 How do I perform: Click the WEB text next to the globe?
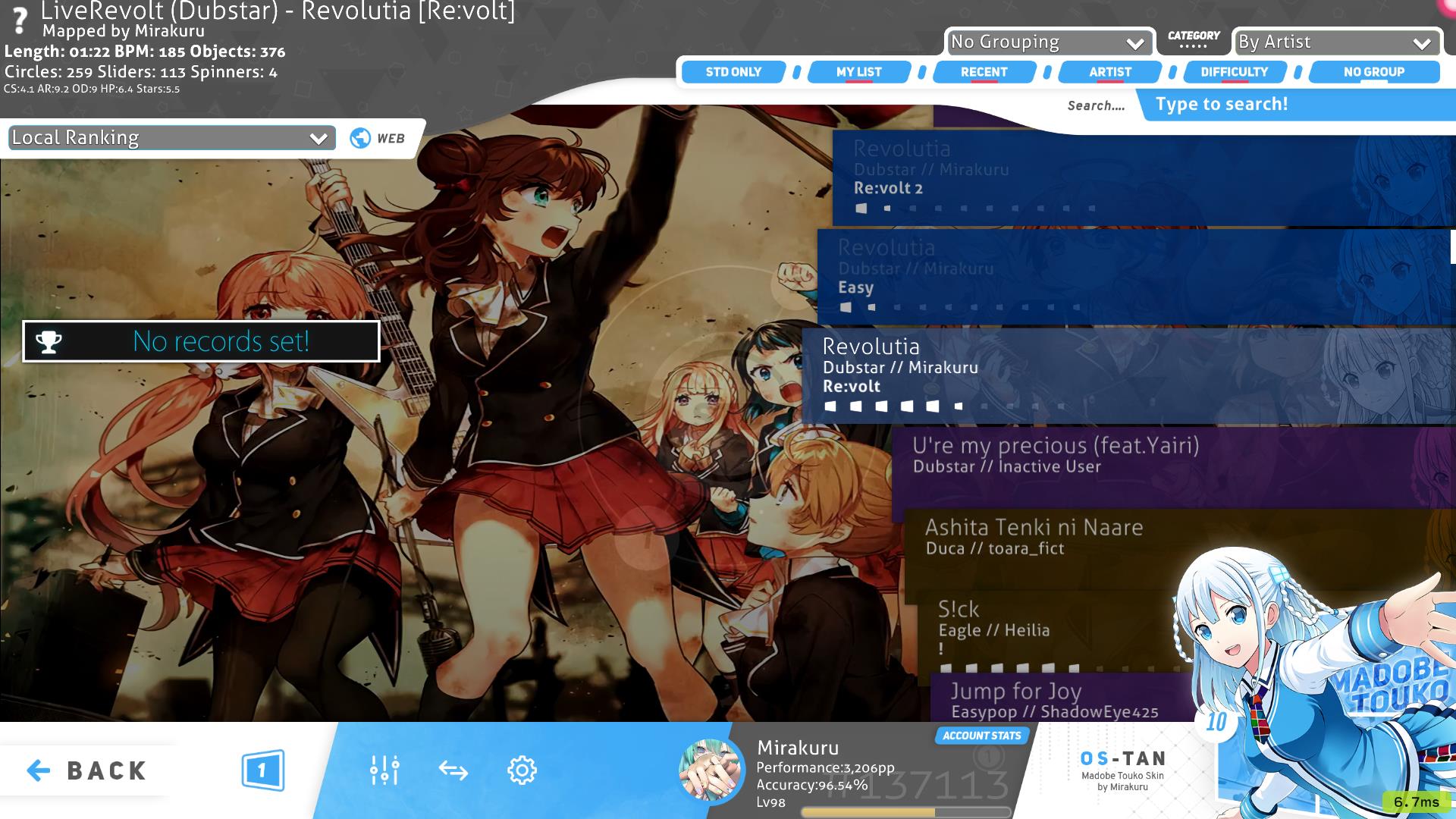391,139
